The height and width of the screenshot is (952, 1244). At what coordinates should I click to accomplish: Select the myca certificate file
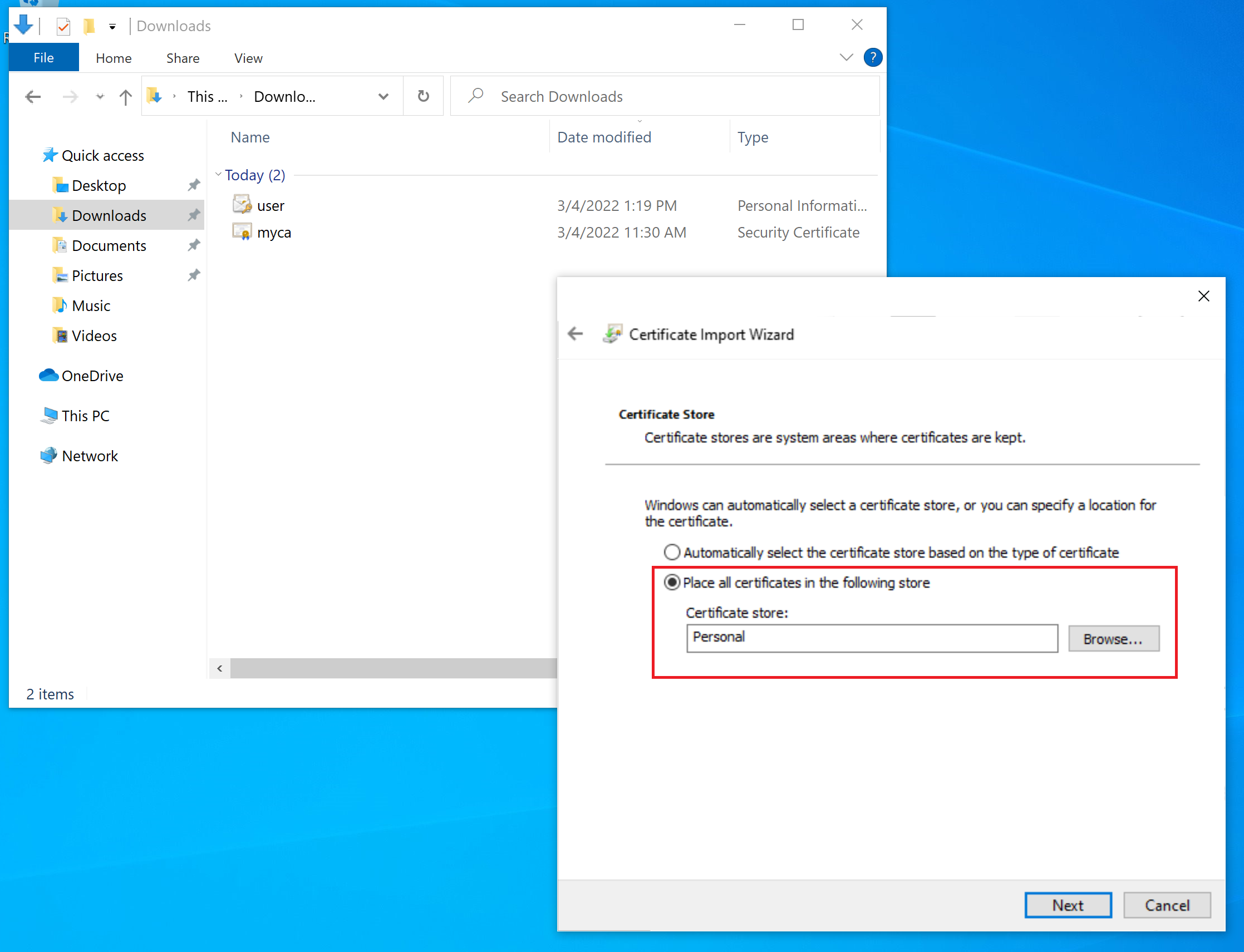pos(274,233)
